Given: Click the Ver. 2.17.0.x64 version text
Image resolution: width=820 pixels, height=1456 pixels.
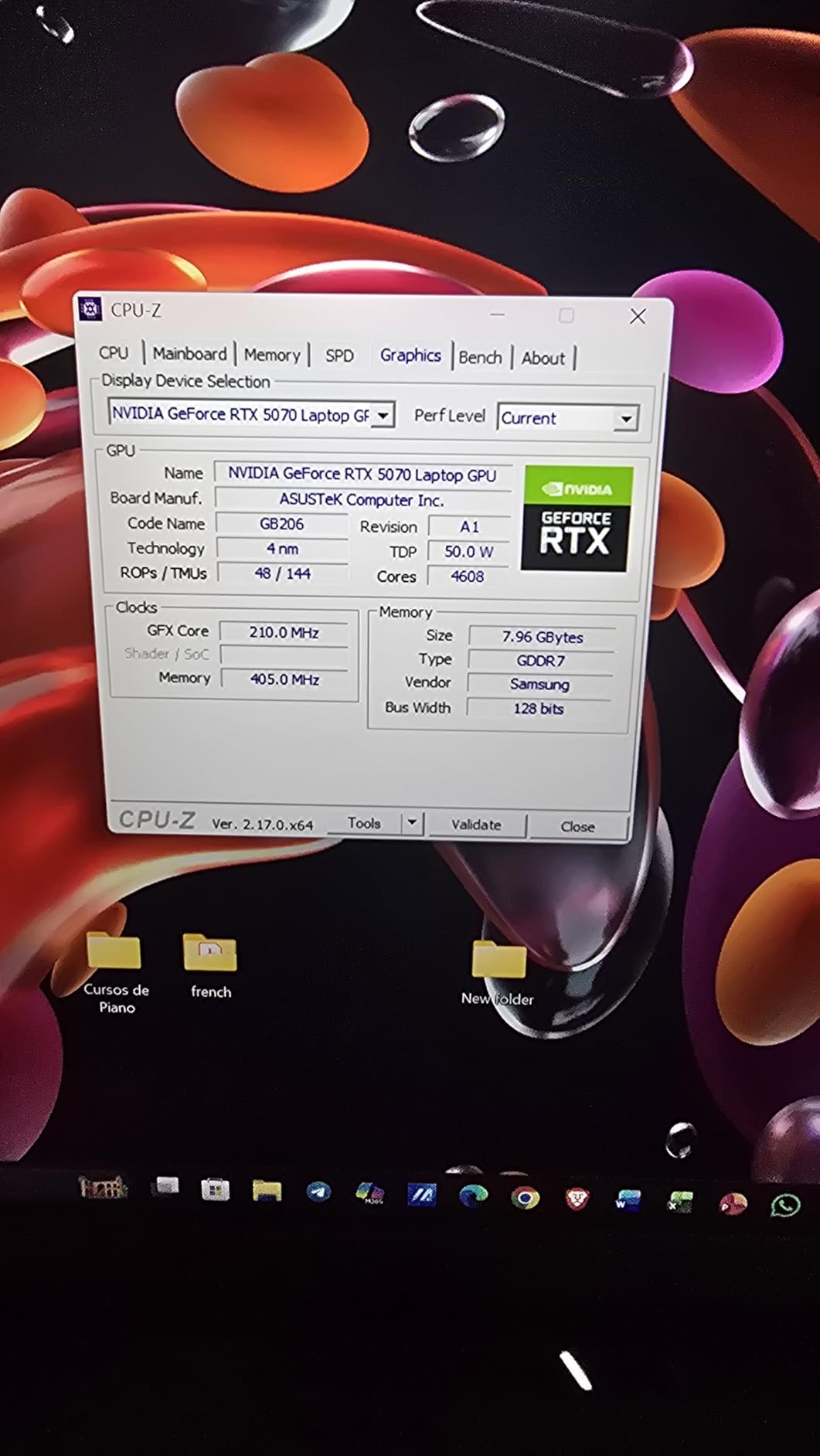Looking at the screenshot, I should click(x=263, y=824).
